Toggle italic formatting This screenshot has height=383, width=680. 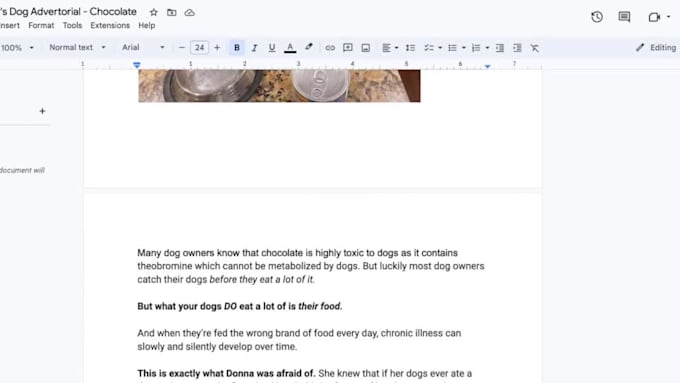pyautogui.click(x=255, y=48)
